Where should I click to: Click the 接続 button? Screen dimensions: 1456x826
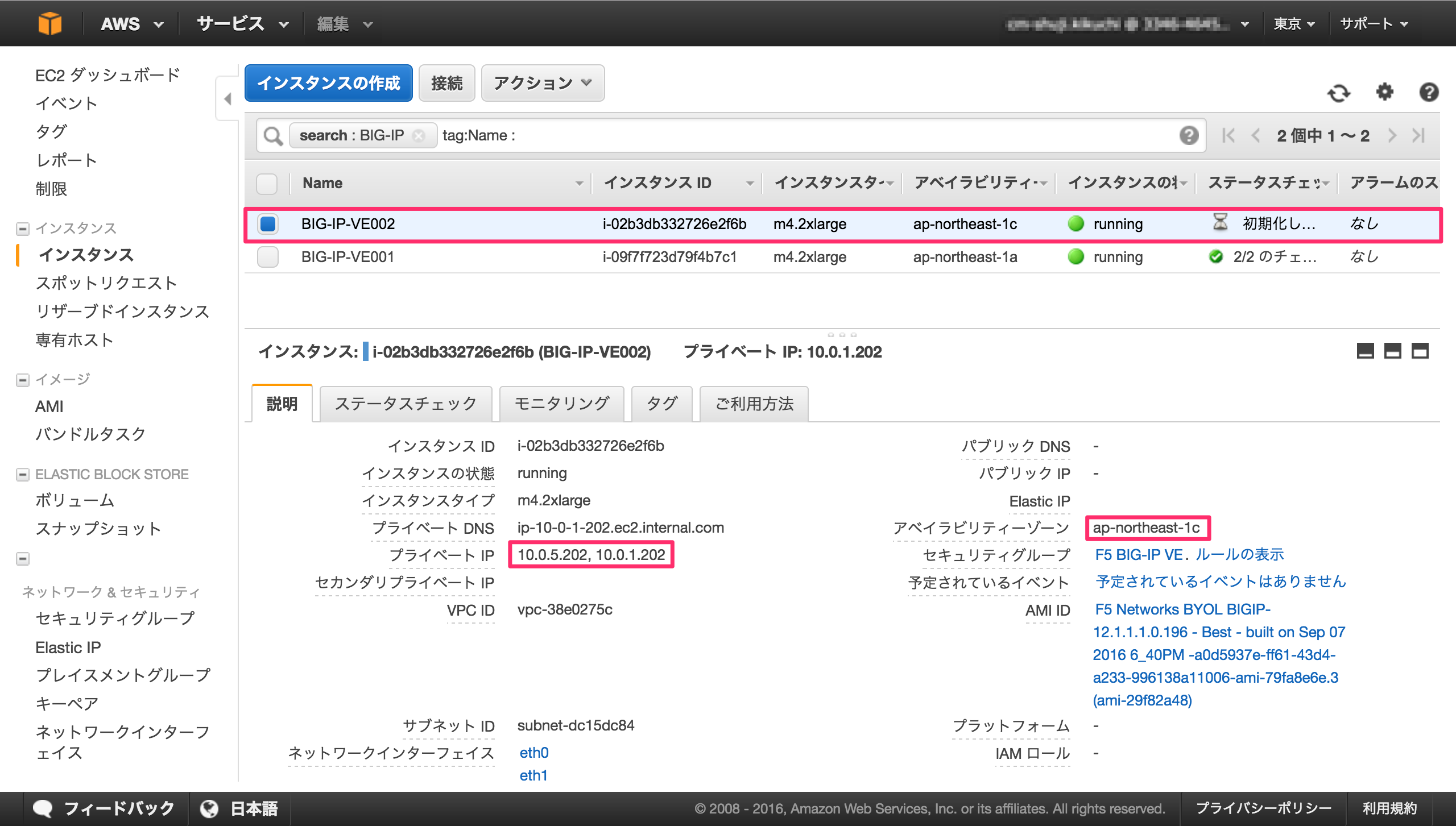[x=446, y=83]
